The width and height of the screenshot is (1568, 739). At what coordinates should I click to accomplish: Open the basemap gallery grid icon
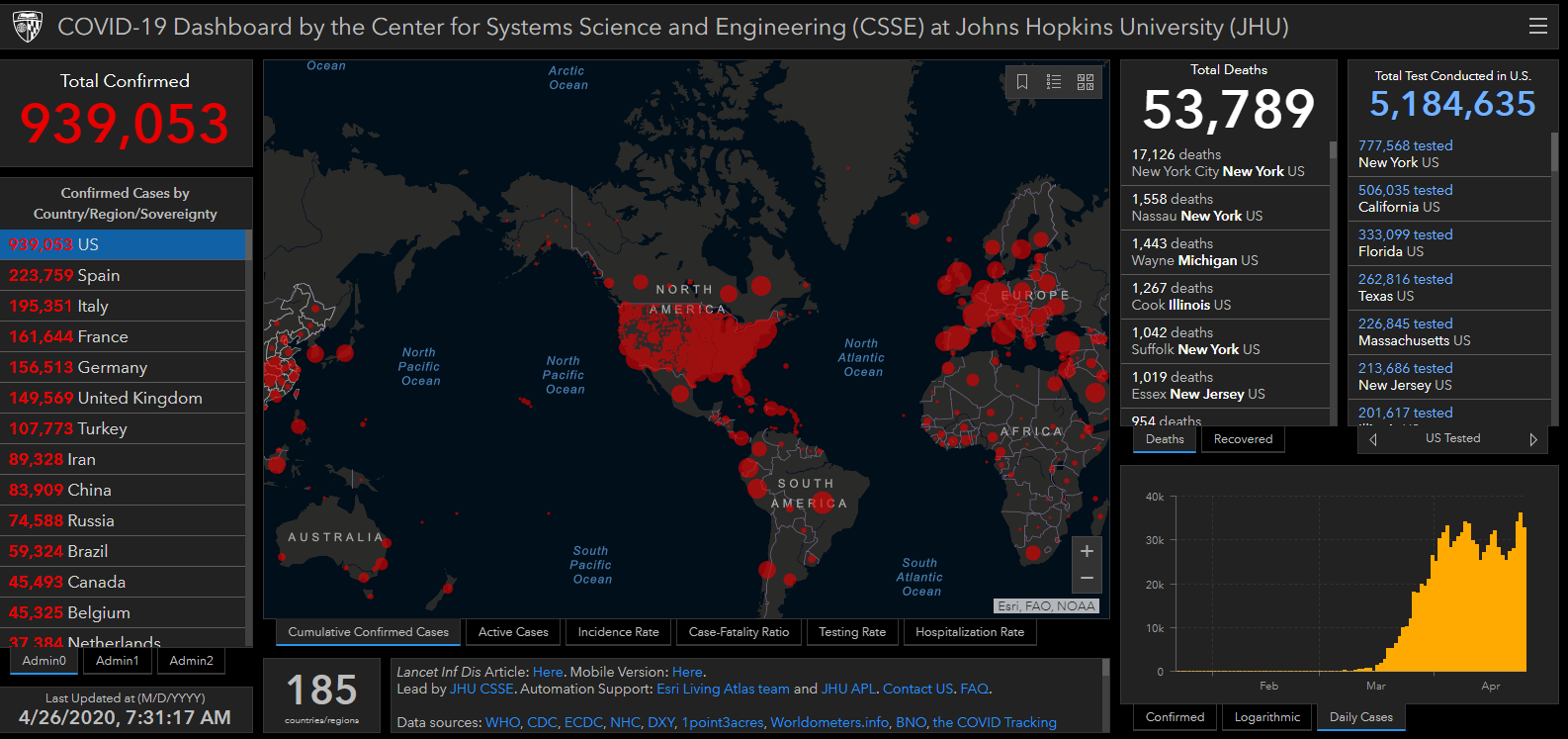pyautogui.click(x=1086, y=82)
